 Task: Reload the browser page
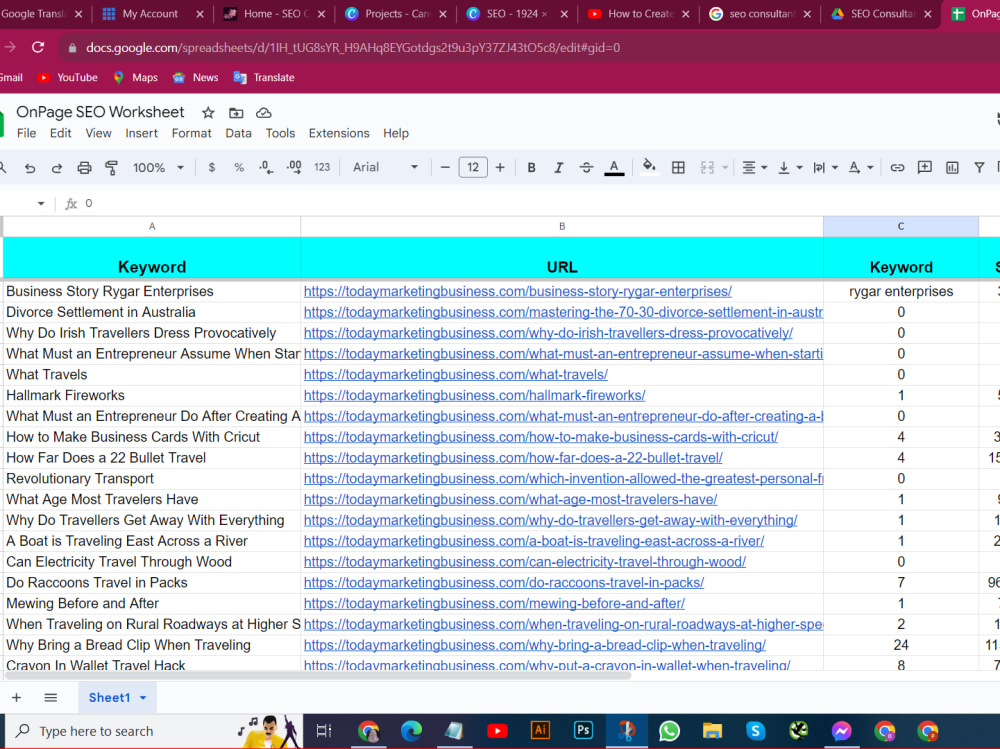[38, 47]
